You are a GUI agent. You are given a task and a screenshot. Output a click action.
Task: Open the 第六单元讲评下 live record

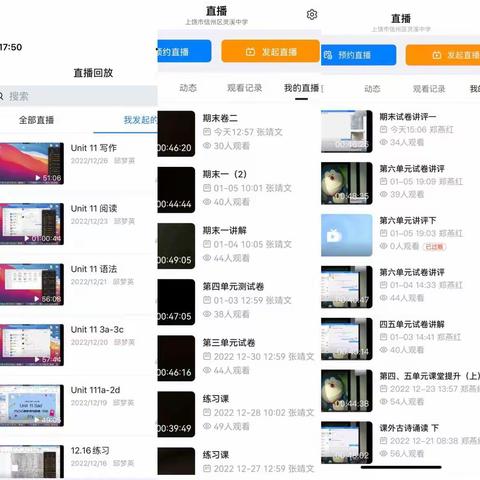408,220
